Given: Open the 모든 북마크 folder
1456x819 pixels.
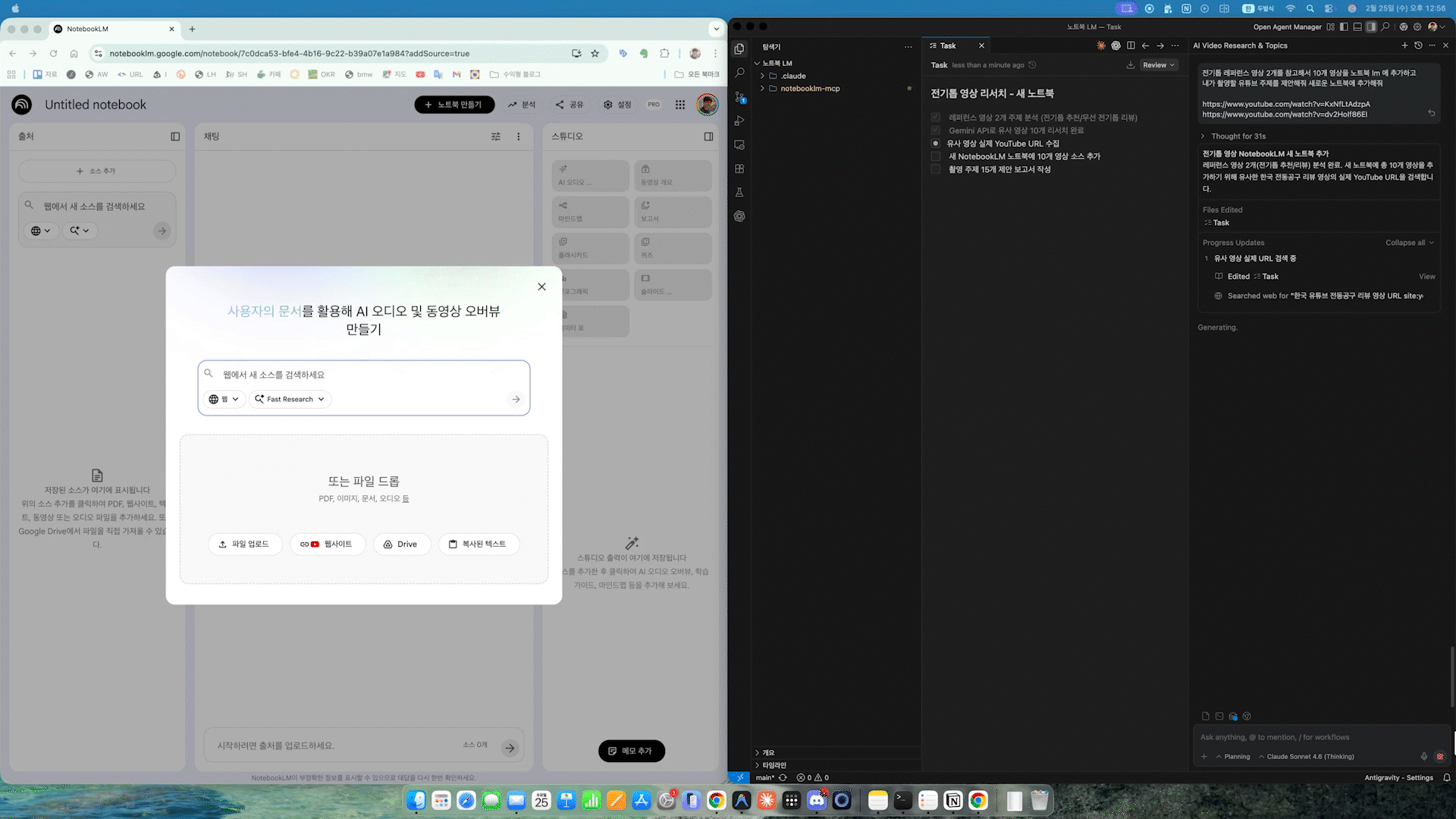Looking at the screenshot, I should [x=697, y=74].
